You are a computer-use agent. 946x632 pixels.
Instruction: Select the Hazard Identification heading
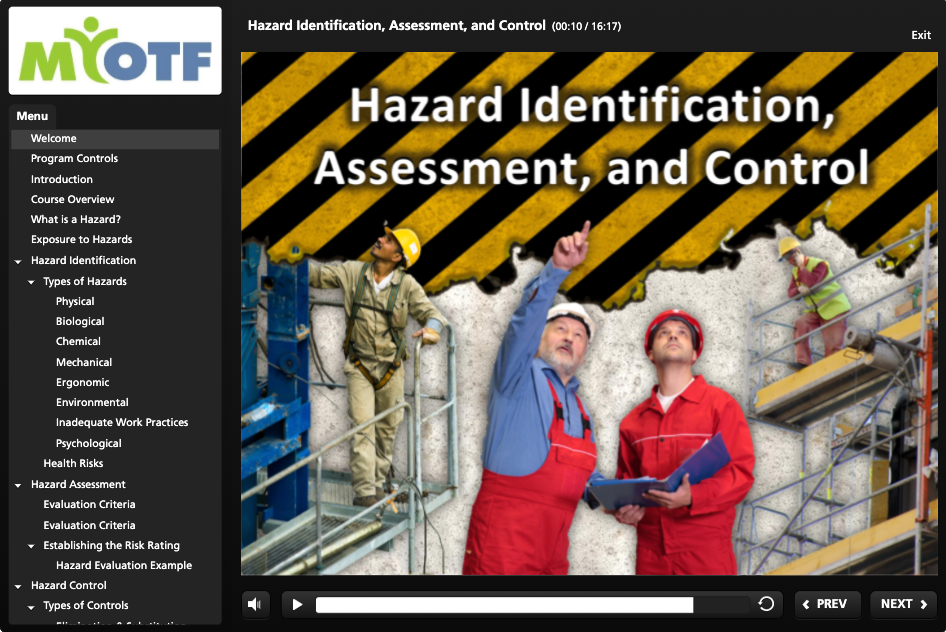tap(83, 261)
